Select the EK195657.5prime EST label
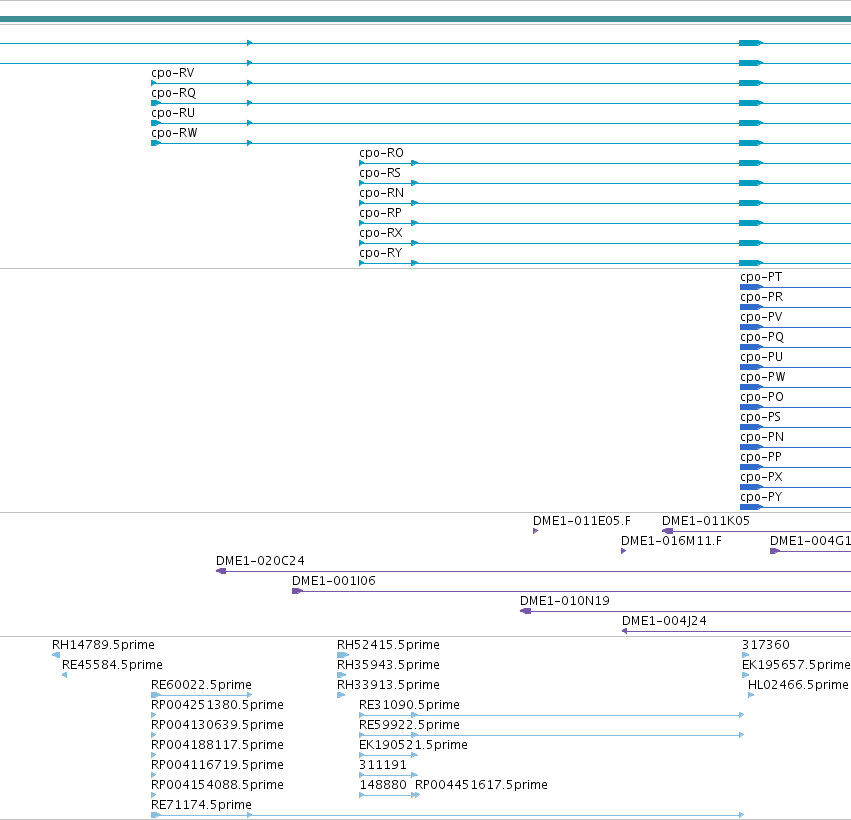This screenshot has width=851, height=820. coord(796,665)
